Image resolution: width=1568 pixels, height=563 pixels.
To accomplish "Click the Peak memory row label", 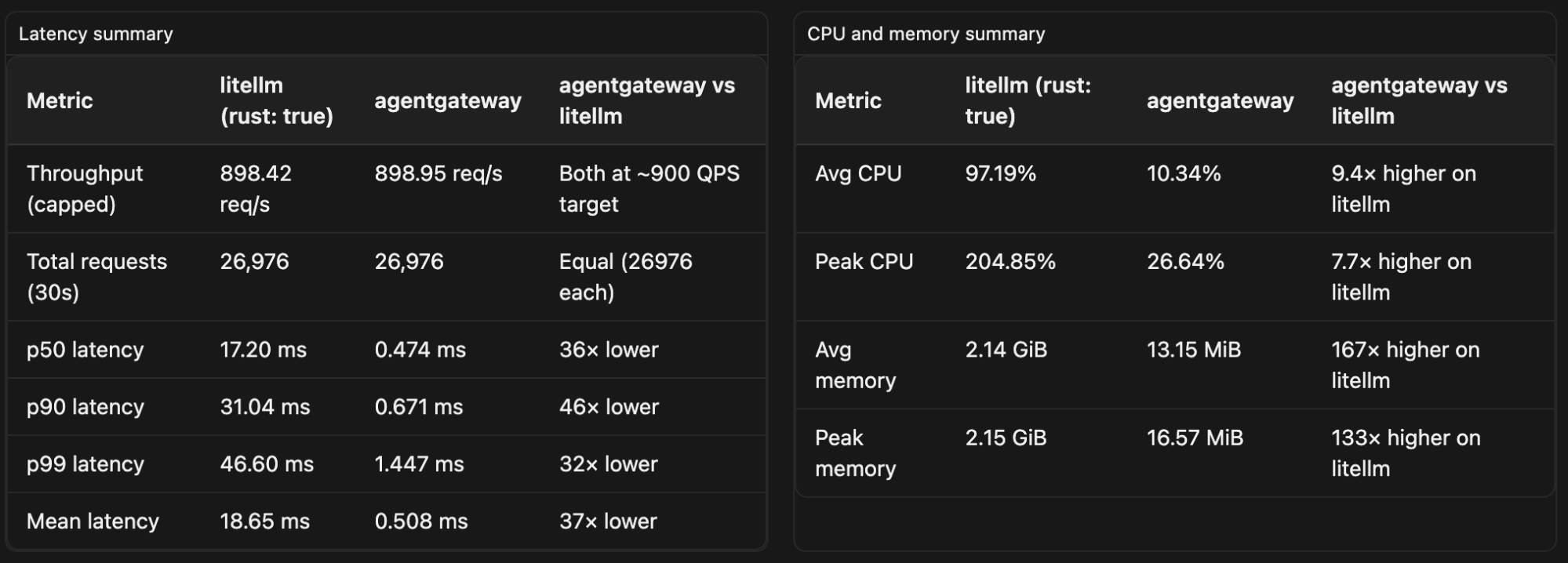I will pos(855,453).
